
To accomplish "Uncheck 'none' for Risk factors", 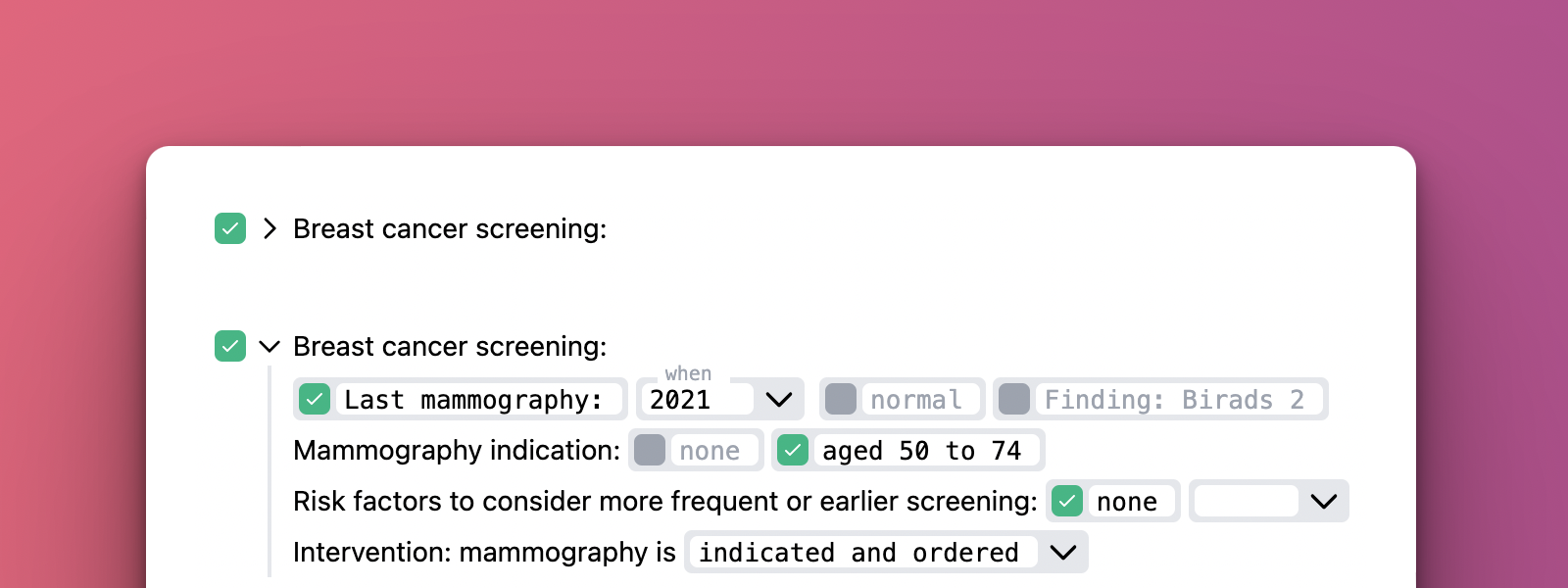I will [1067, 502].
